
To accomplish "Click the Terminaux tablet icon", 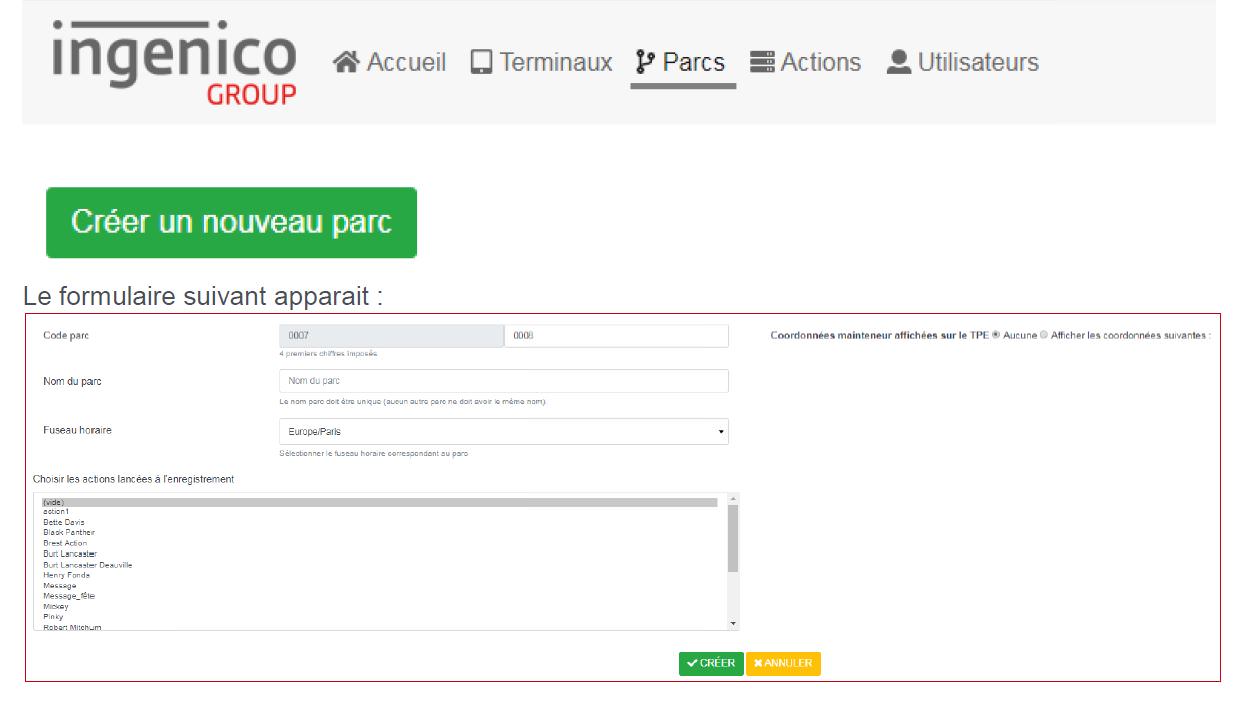I will tap(481, 63).
